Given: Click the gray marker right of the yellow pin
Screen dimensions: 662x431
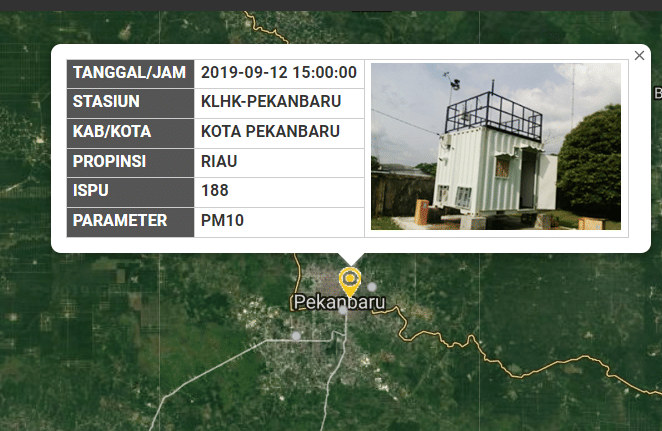Looking at the screenshot, I should (372, 287).
